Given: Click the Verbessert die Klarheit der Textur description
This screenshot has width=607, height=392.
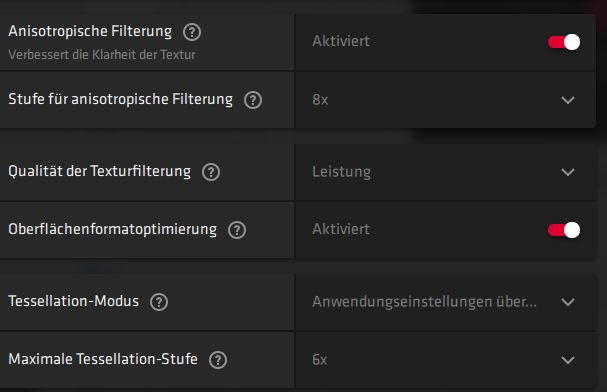Looking at the screenshot, I should (x=102, y=55).
